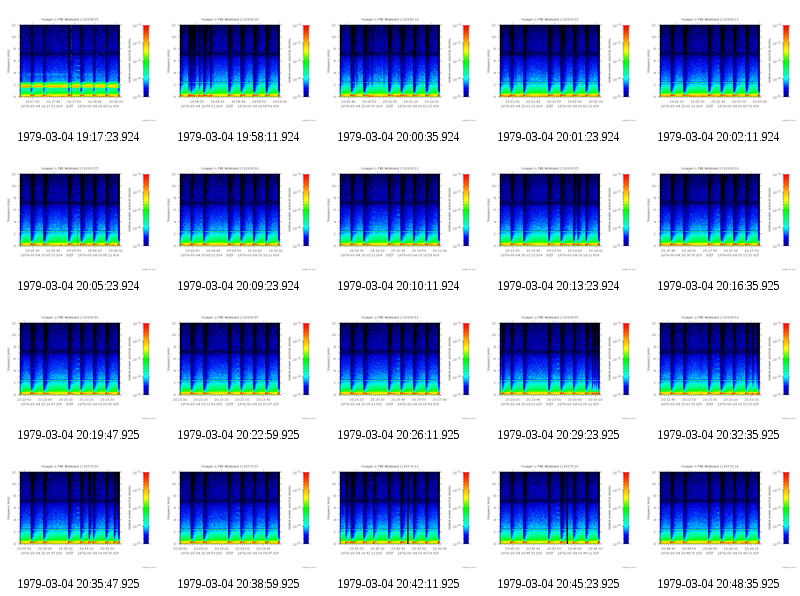Click caption text 1979-03-04 20:35:47.925
This screenshot has width=800, height=596.
click(79, 584)
